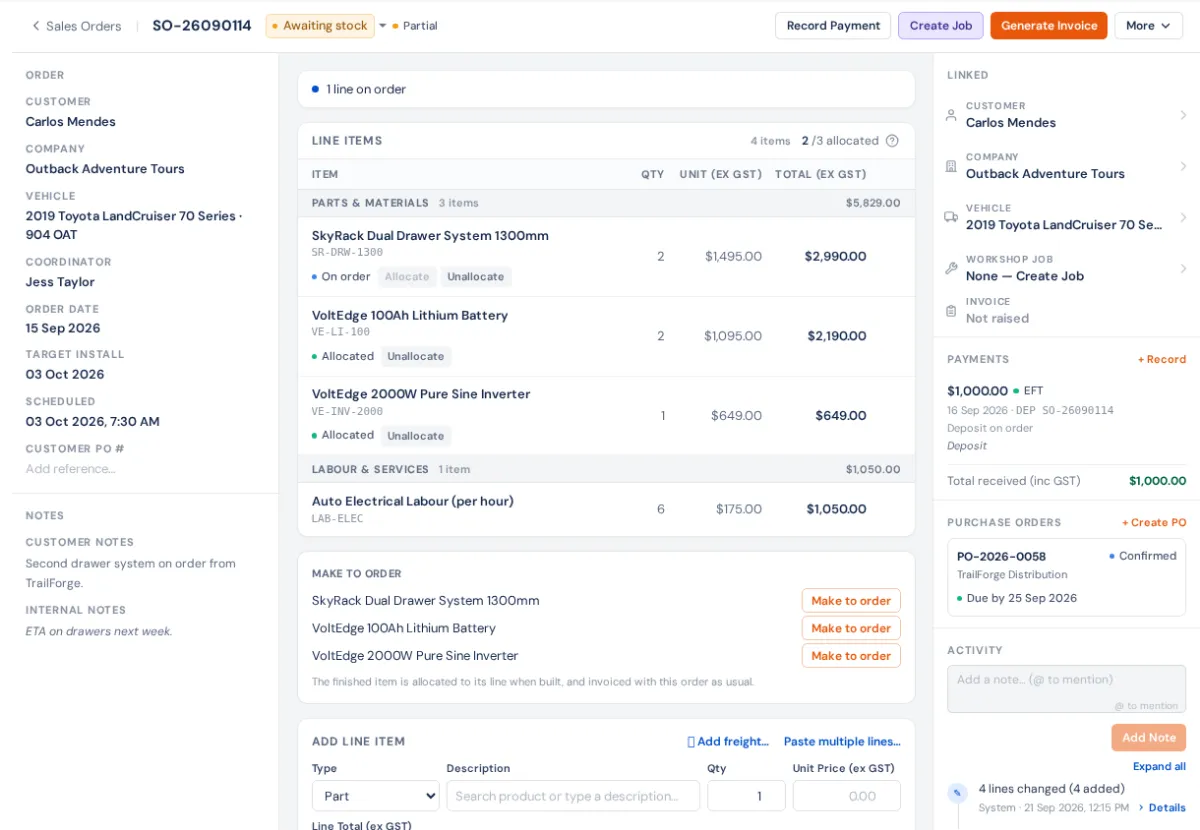The image size is (1200, 830).
Task: Click the allocation help question mark icon
Action: (x=892, y=141)
